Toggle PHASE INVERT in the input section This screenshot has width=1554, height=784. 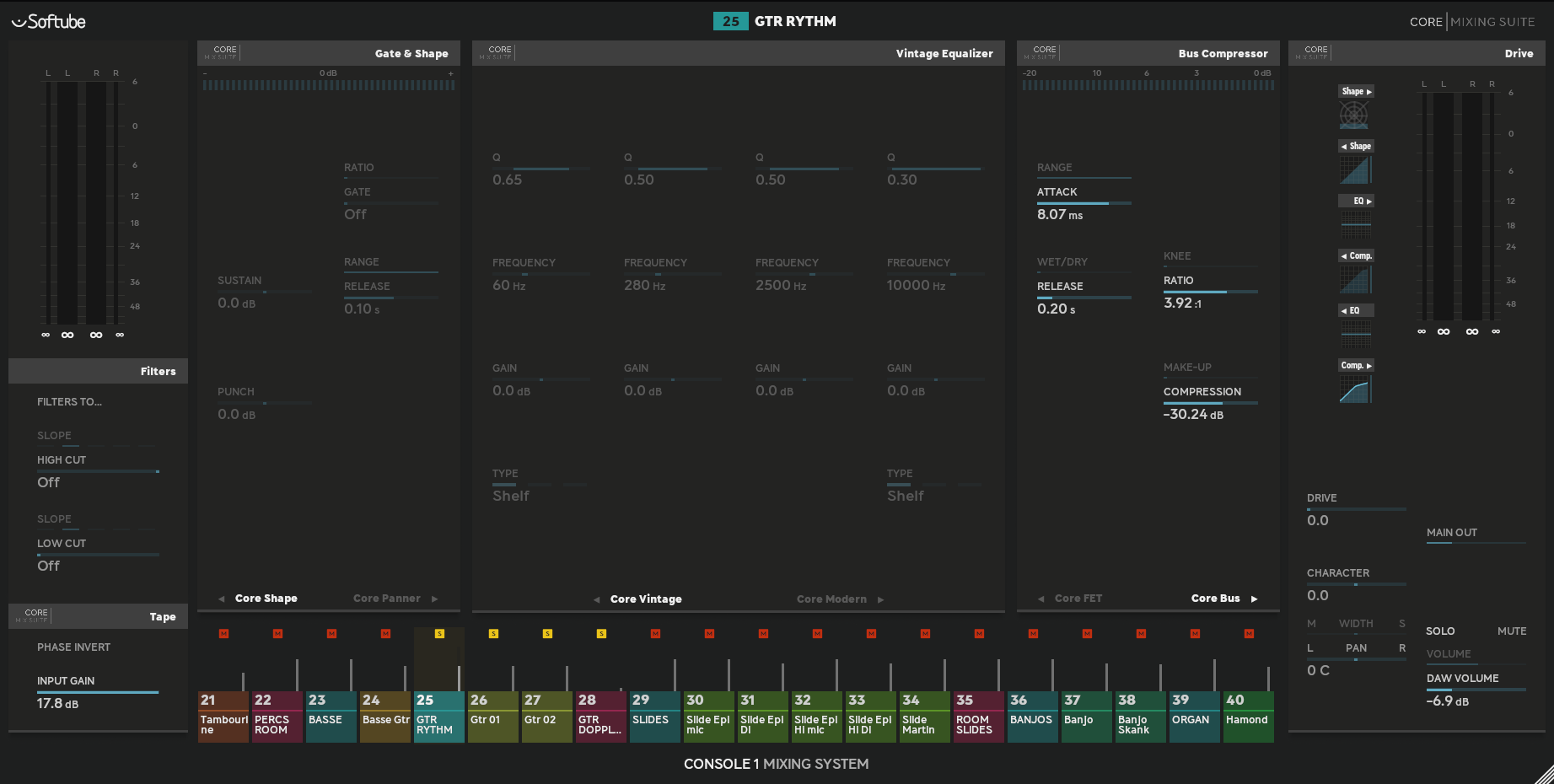(x=73, y=647)
